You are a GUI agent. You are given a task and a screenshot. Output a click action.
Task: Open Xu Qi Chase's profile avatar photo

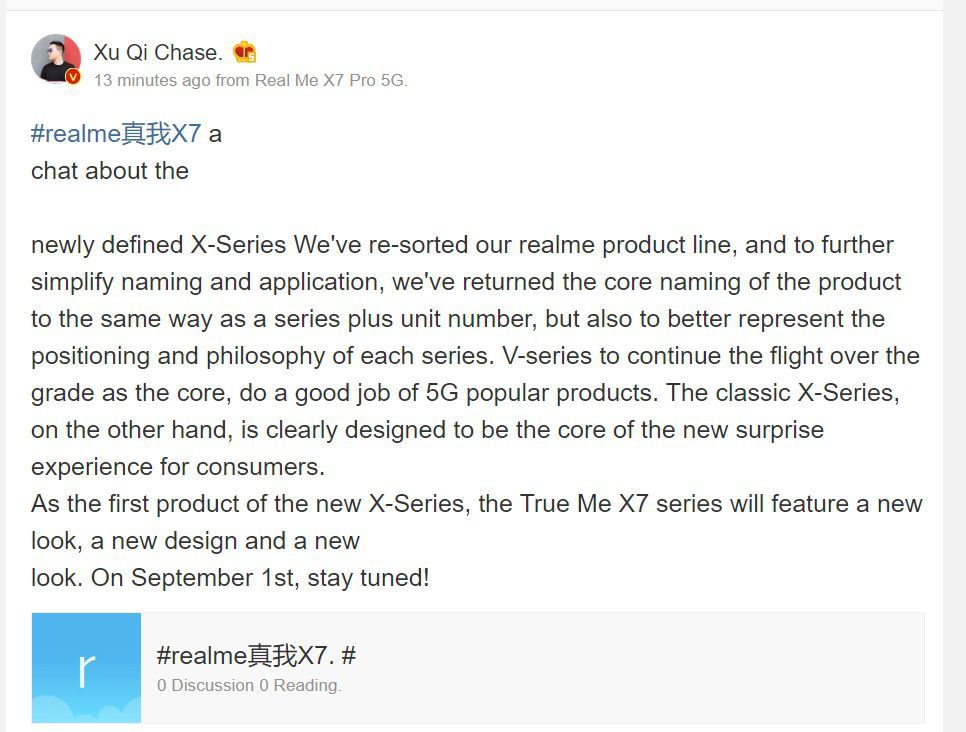56,59
